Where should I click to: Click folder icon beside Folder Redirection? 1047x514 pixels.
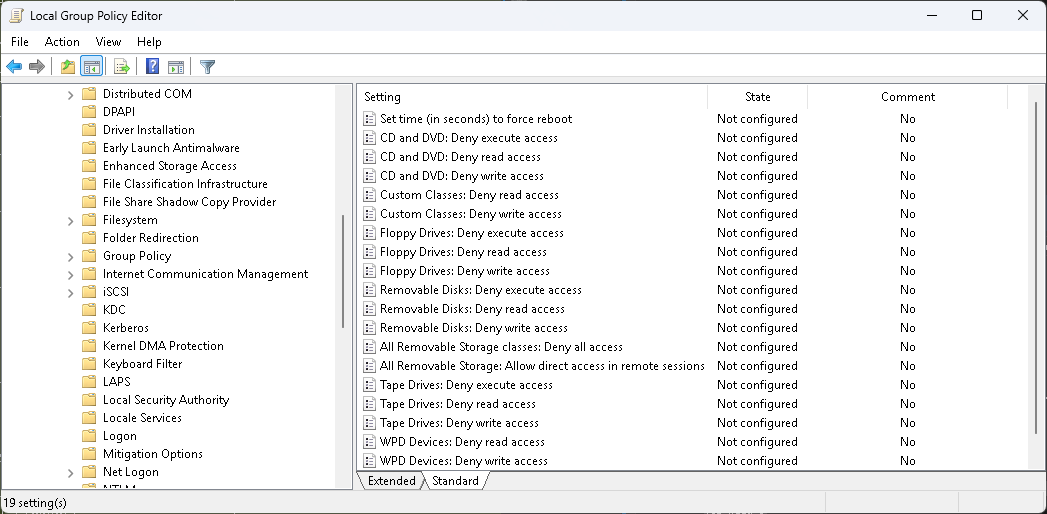point(89,238)
